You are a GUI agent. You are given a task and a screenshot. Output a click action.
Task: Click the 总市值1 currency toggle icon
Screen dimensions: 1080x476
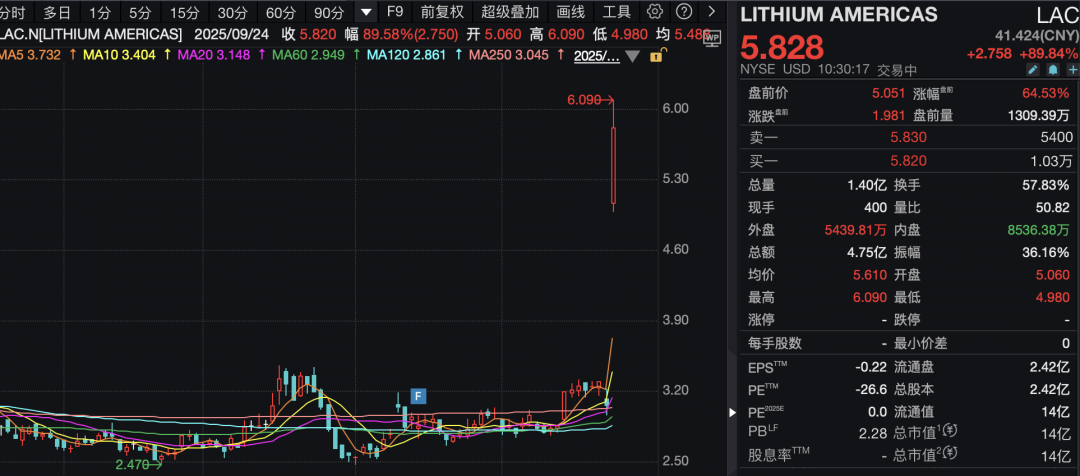[951, 431]
